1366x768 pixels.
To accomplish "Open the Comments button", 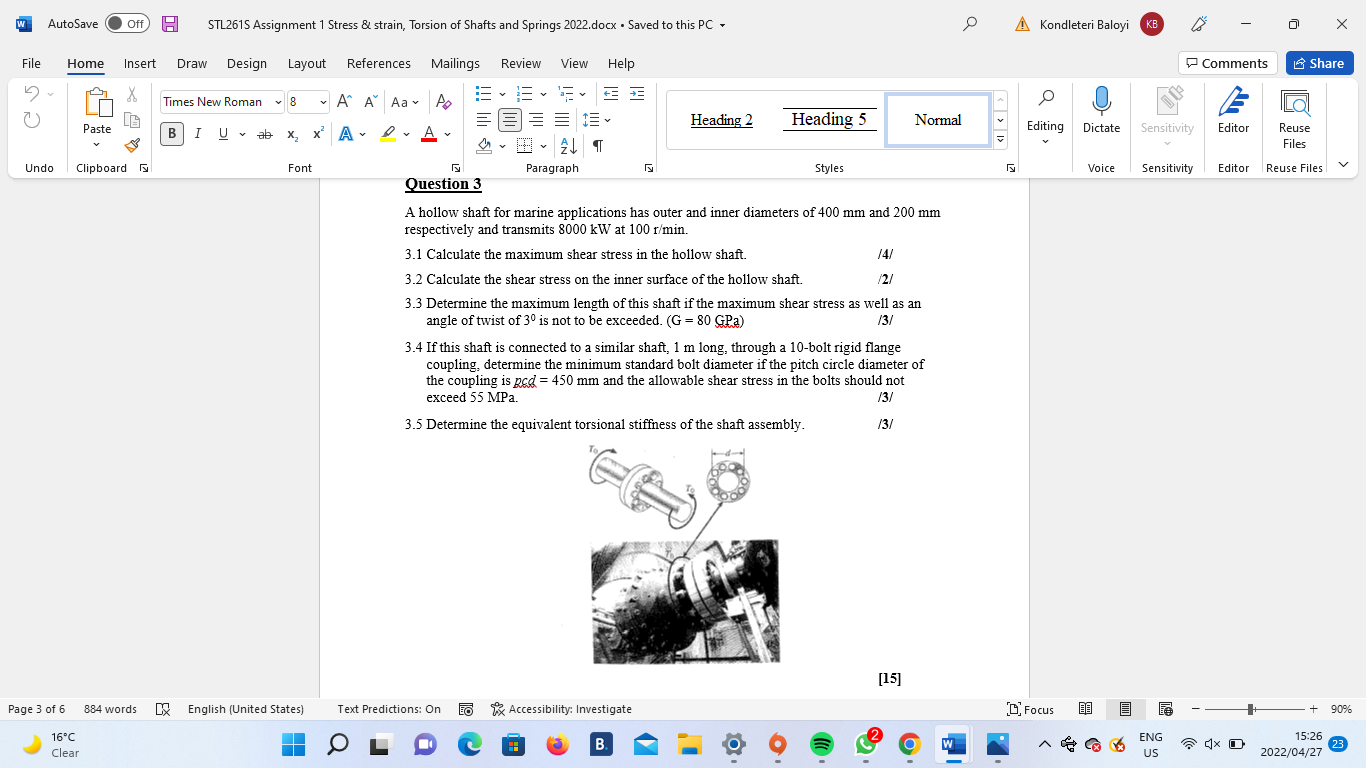I will point(1227,63).
